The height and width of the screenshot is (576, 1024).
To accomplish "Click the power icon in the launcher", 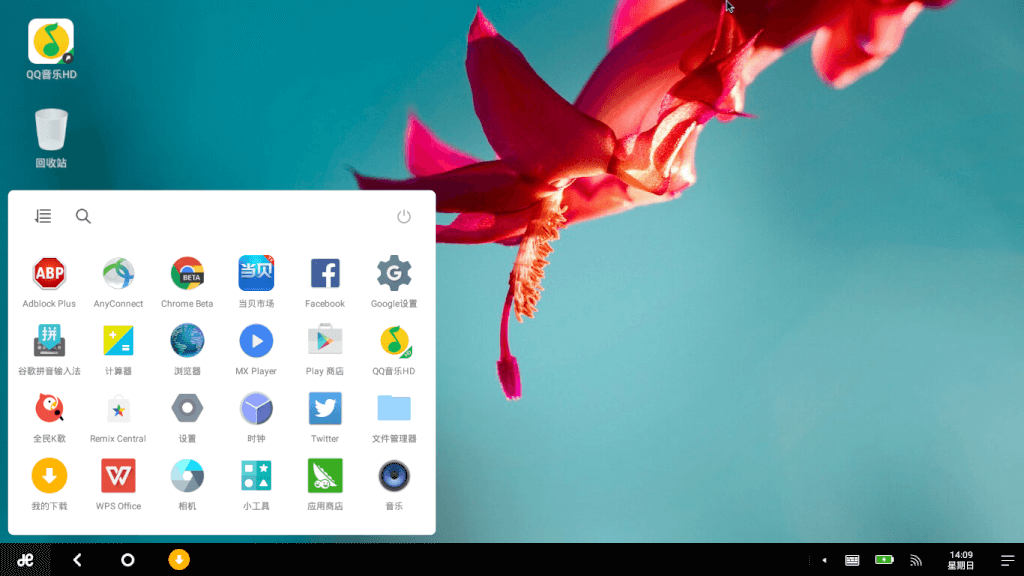I will coord(403,216).
